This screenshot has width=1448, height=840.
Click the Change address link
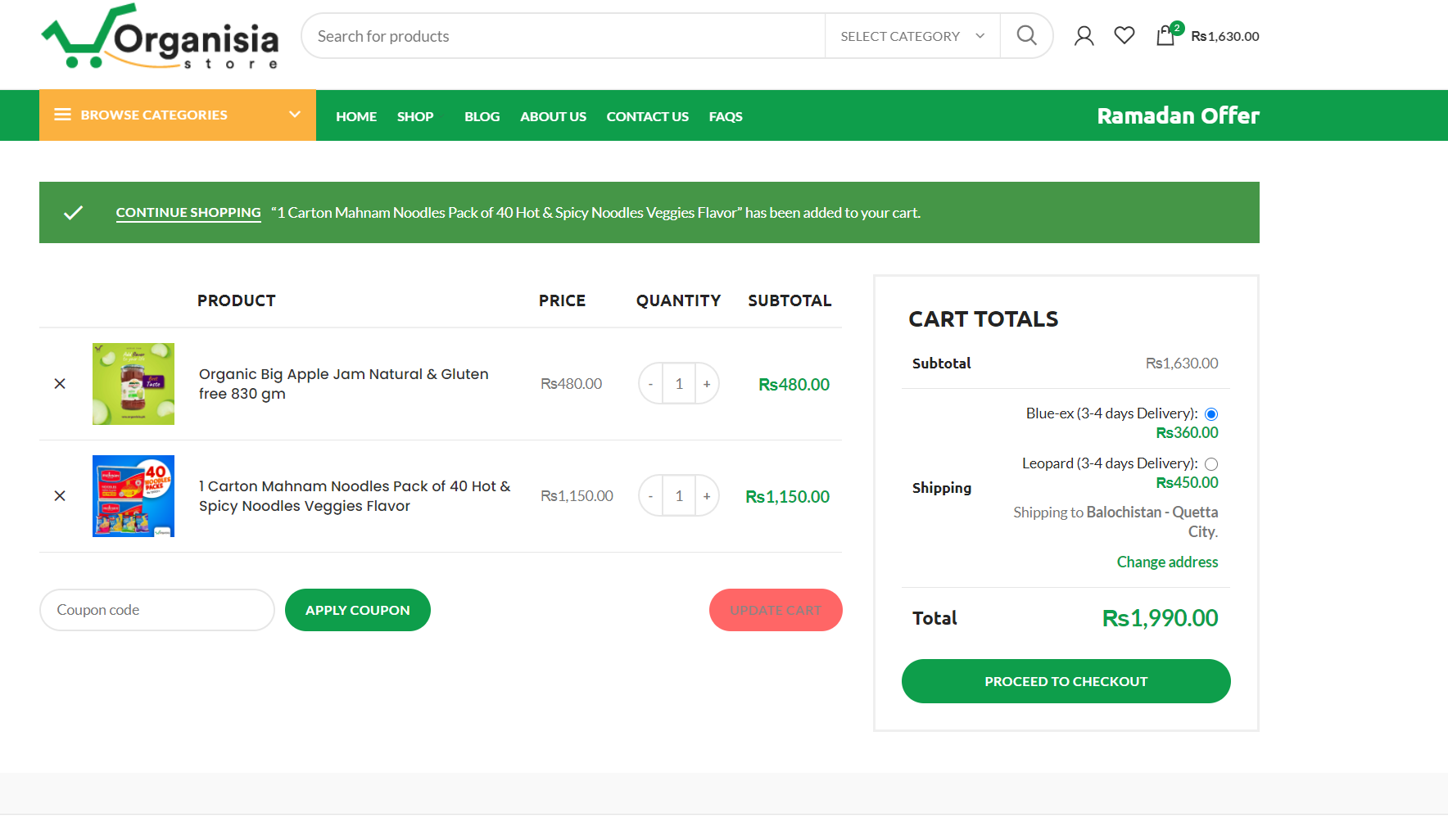tap(1167, 562)
